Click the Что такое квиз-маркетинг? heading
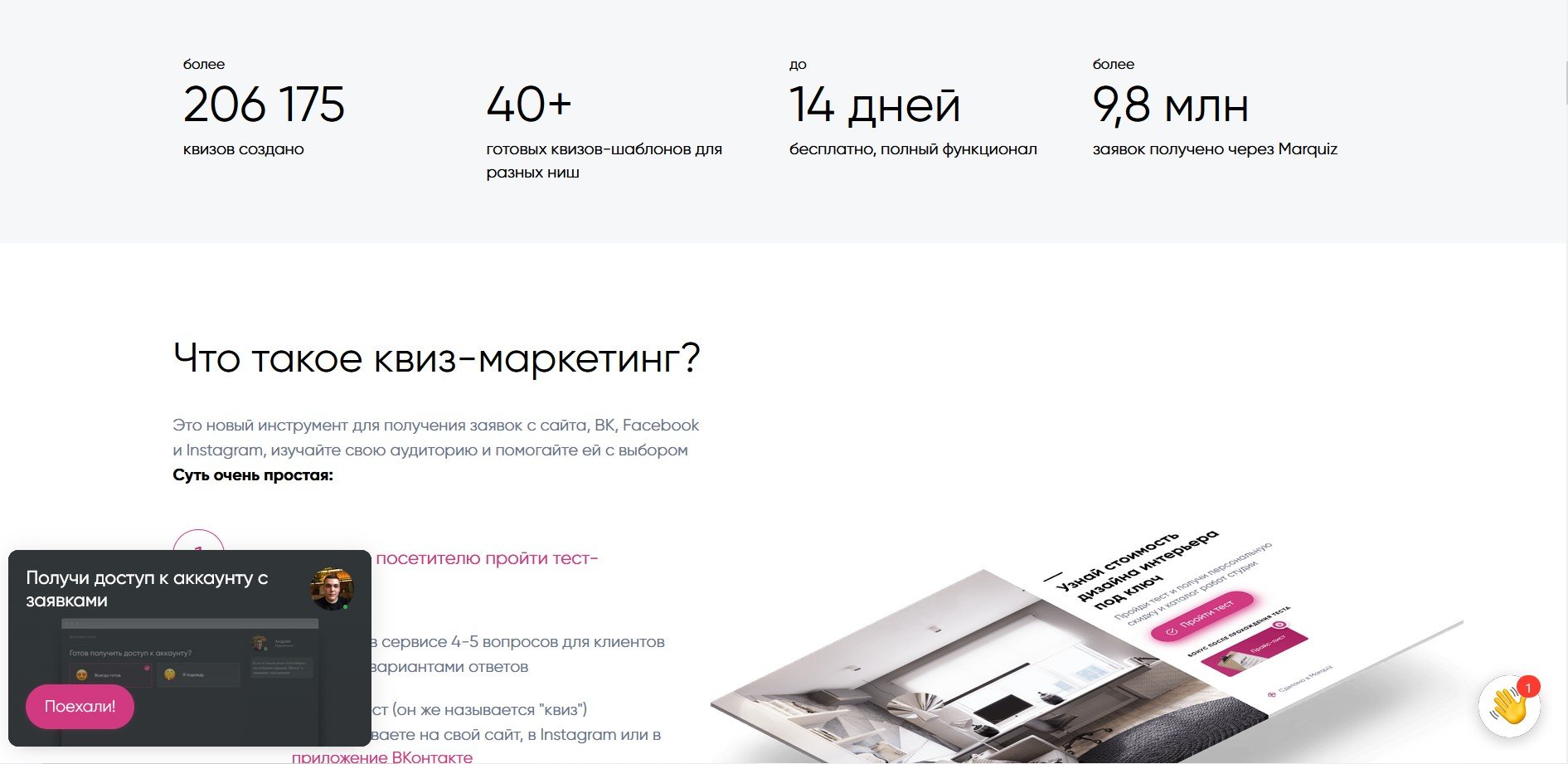Viewport: 1568px width, 764px height. pyautogui.click(x=436, y=358)
